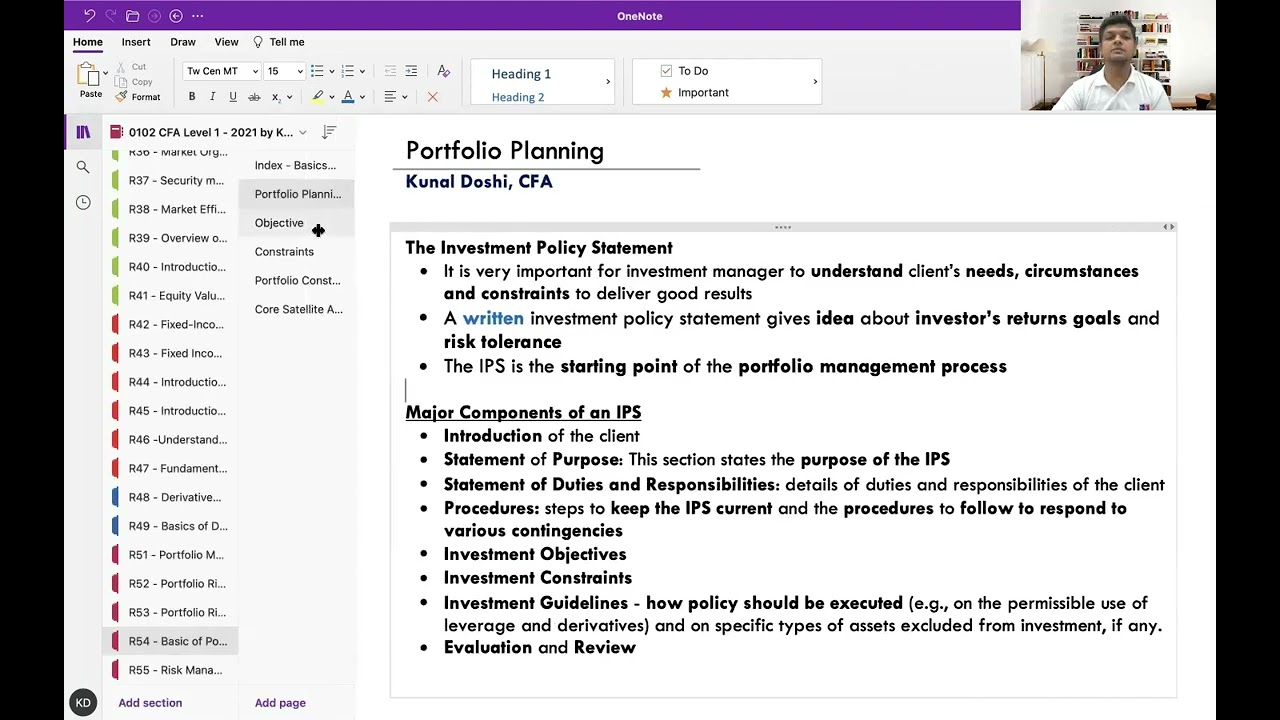This screenshot has height=720, width=1280.
Task: Toggle strikethrough formatting
Action: [254, 97]
